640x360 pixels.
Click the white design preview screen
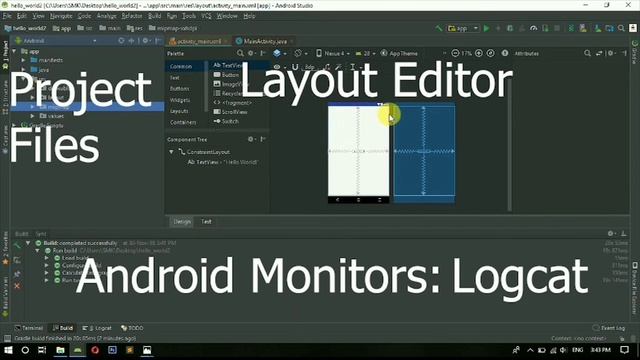tap(358, 151)
